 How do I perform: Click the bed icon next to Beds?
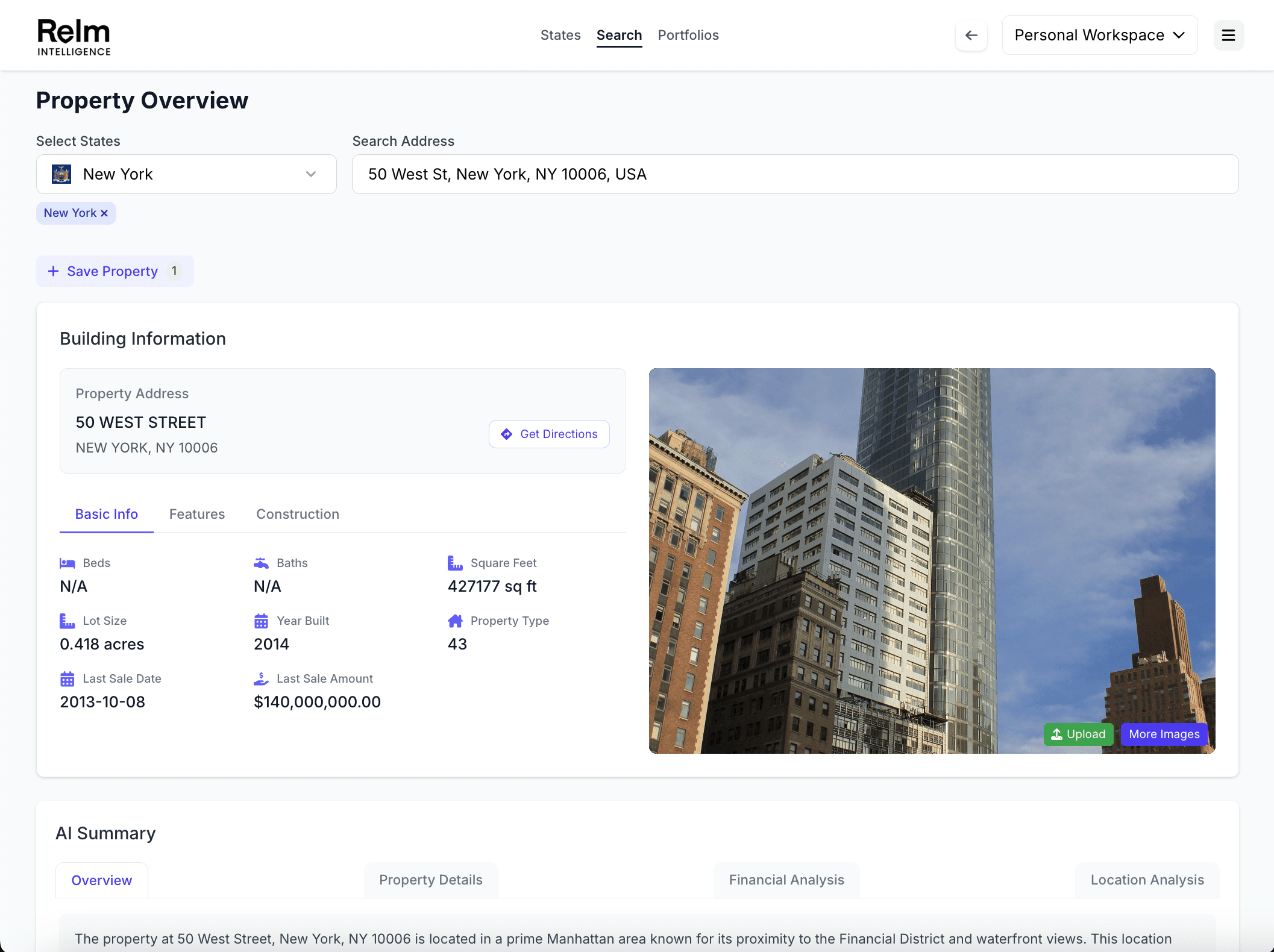[67, 563]
